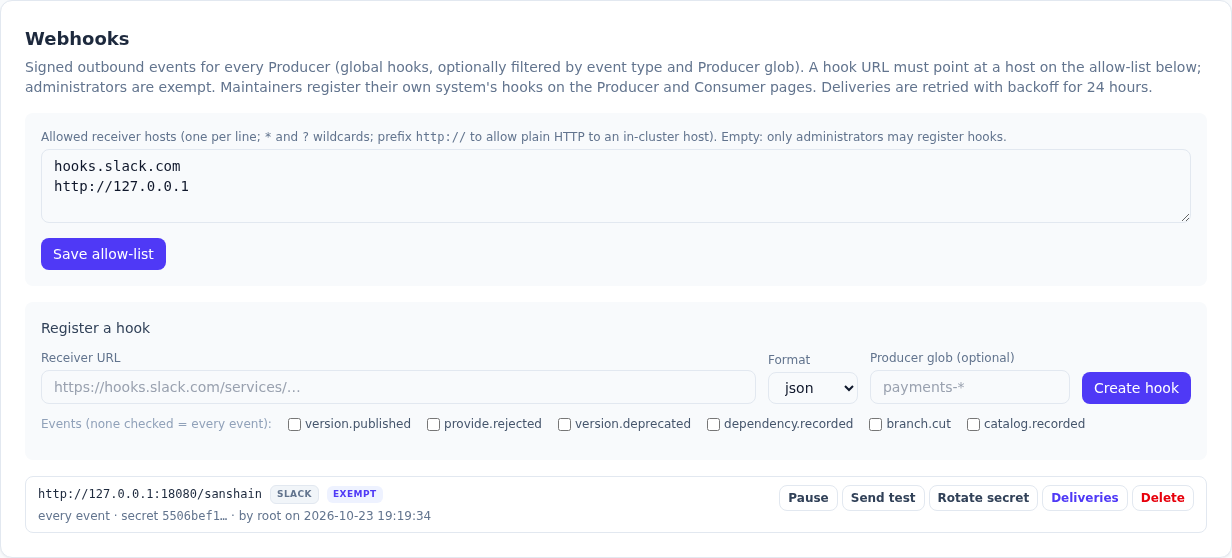
Task: Pause the 127.0.0.1 sanshain hook
Action: click(x=808, y=498)
